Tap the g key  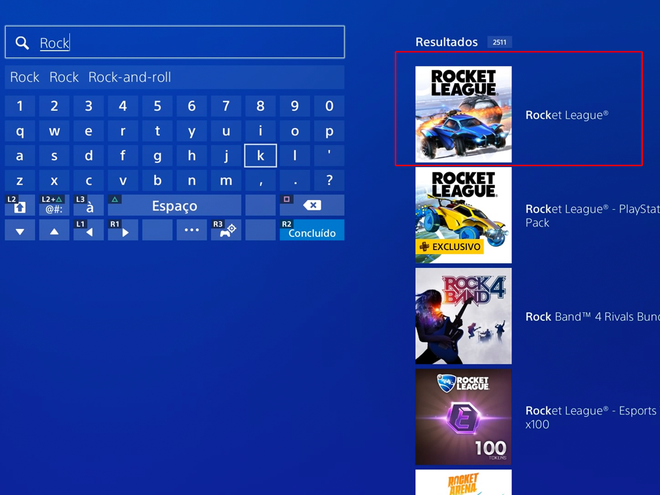[x=157, y=156]
